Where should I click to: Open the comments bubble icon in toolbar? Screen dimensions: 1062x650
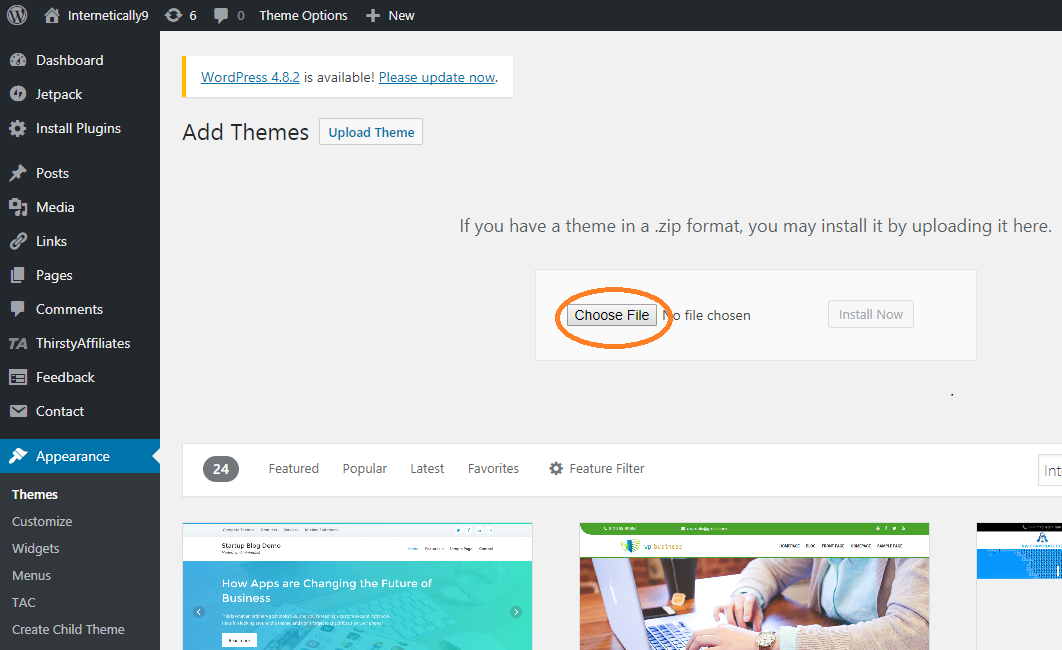pyautogui.click(x=221, y=16)
